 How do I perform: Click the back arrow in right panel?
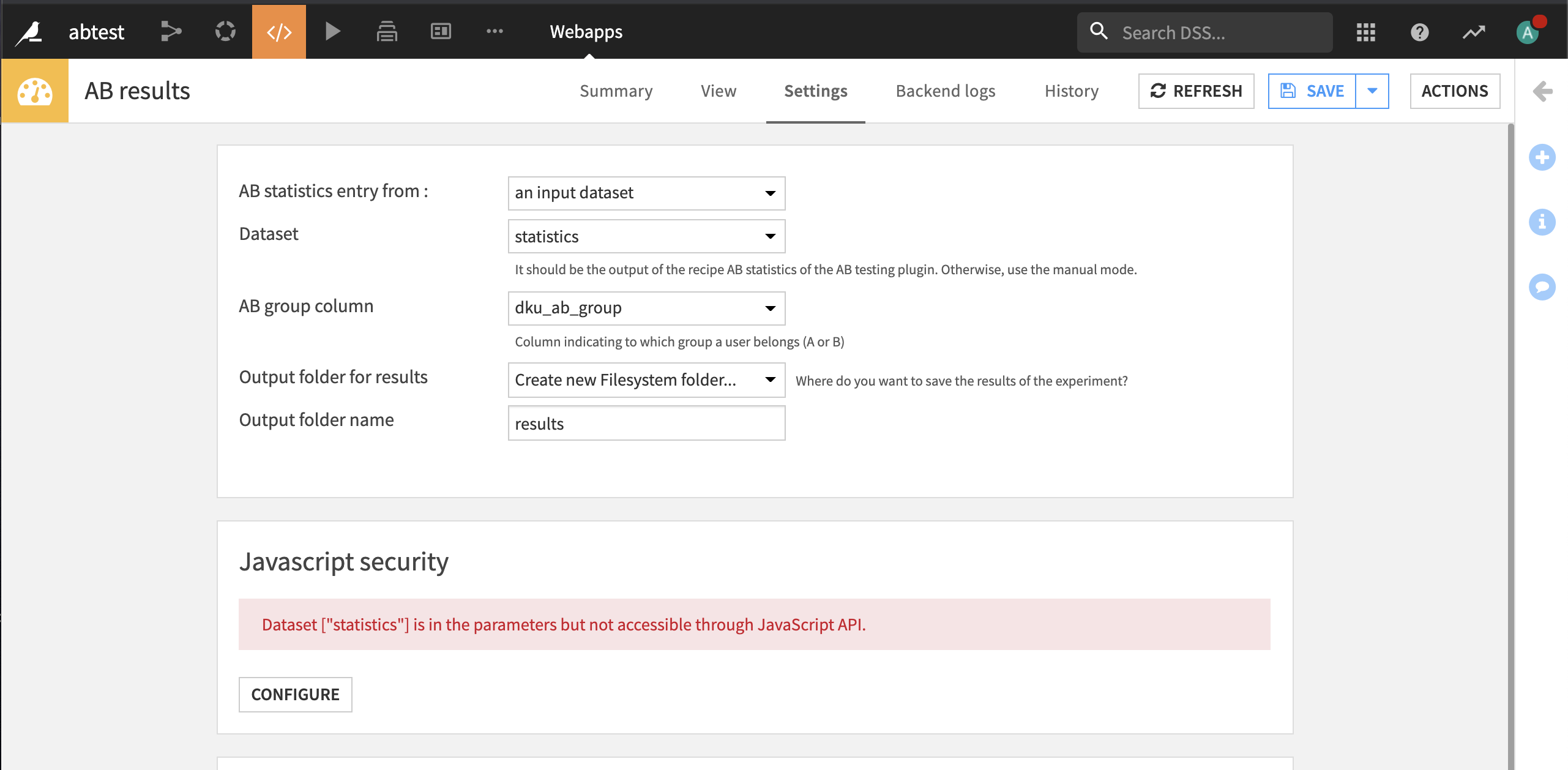point(1542,92)
